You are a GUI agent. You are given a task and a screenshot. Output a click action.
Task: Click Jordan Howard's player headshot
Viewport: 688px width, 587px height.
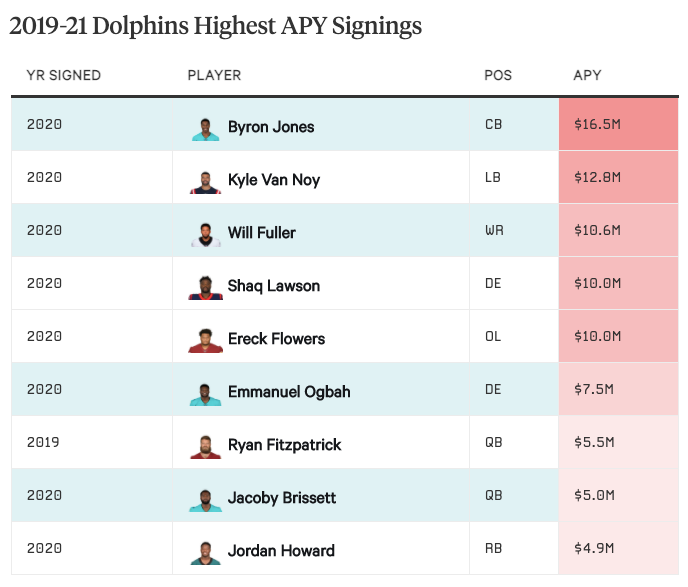click(x=205, y=552)
